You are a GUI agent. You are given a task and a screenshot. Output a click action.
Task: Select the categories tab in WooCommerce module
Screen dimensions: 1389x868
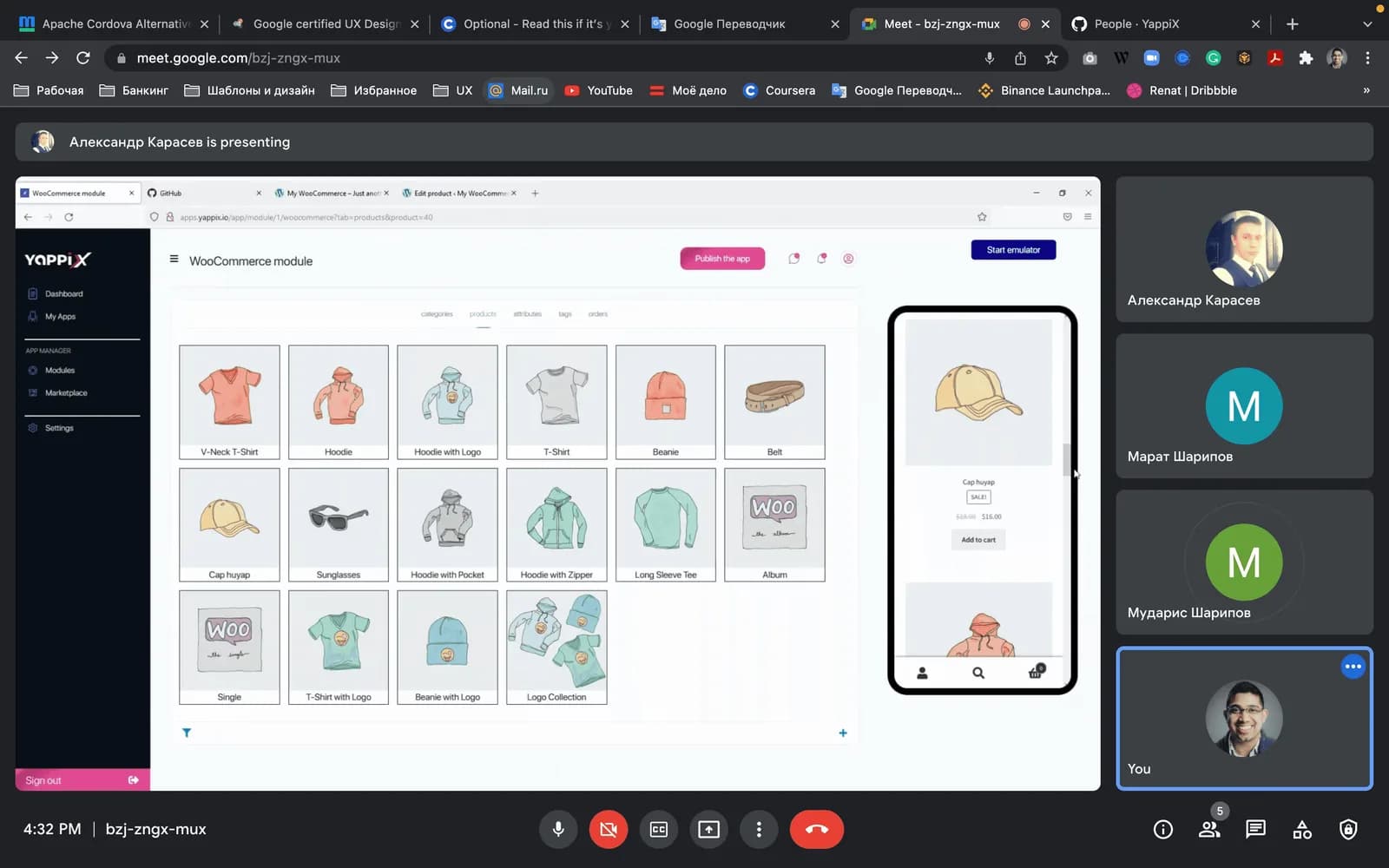click(x=437, y=314)
